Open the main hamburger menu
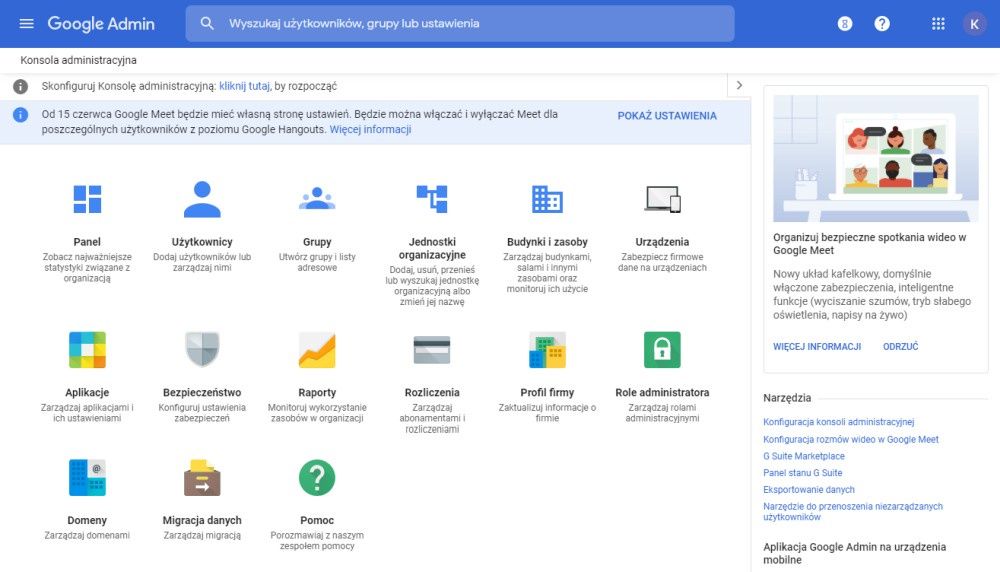The image size is (1000, 572). click(x=26, y=24)
